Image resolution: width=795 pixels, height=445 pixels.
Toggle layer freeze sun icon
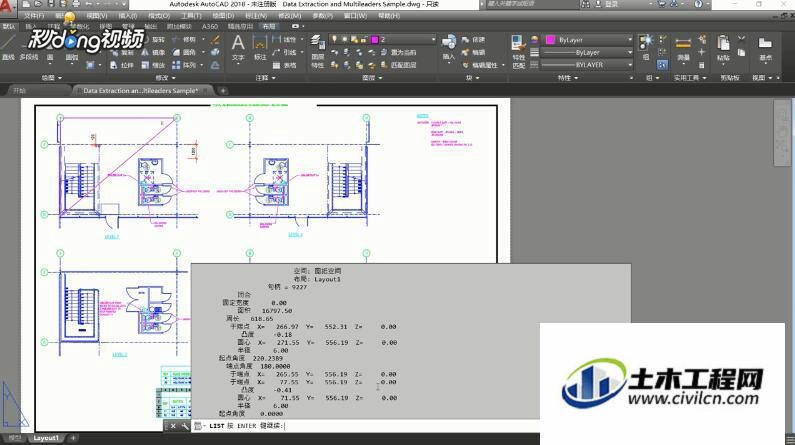point(344,39)
